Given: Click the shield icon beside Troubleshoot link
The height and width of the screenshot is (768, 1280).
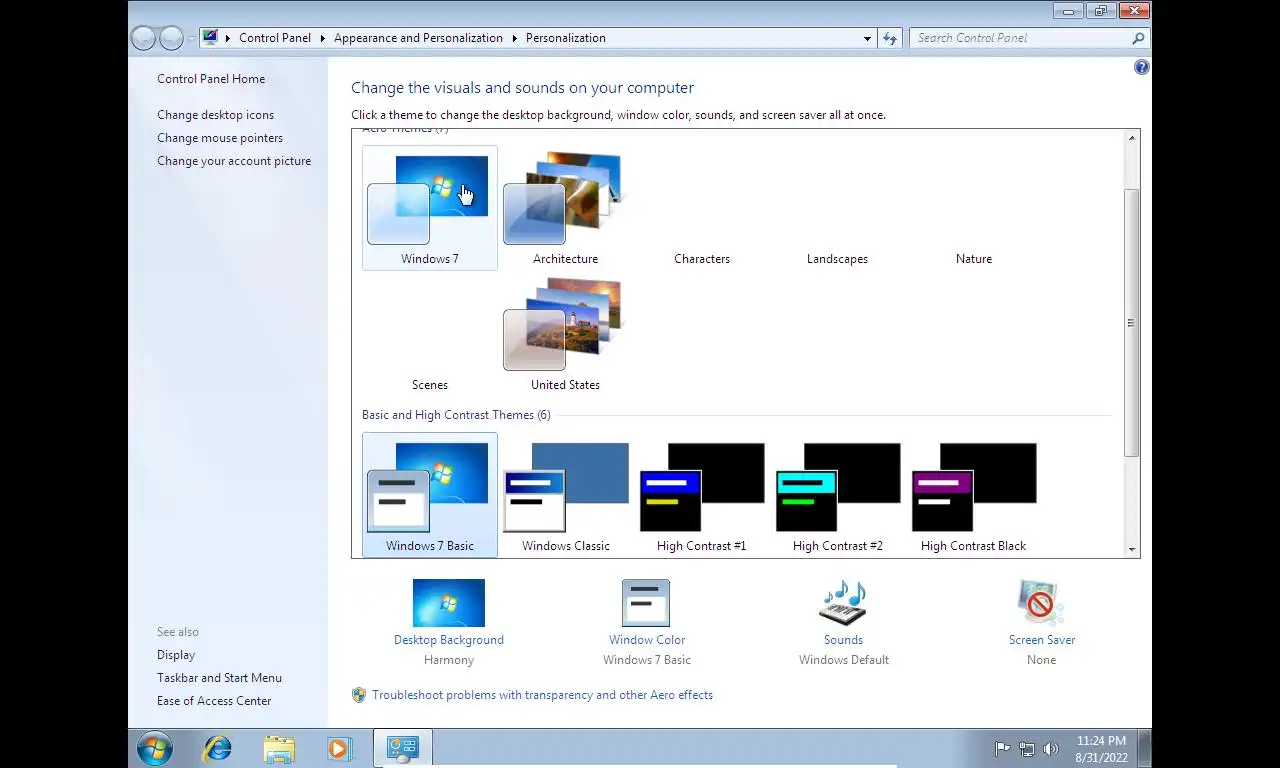Looking at the screenshot, I should coord(359,695).
